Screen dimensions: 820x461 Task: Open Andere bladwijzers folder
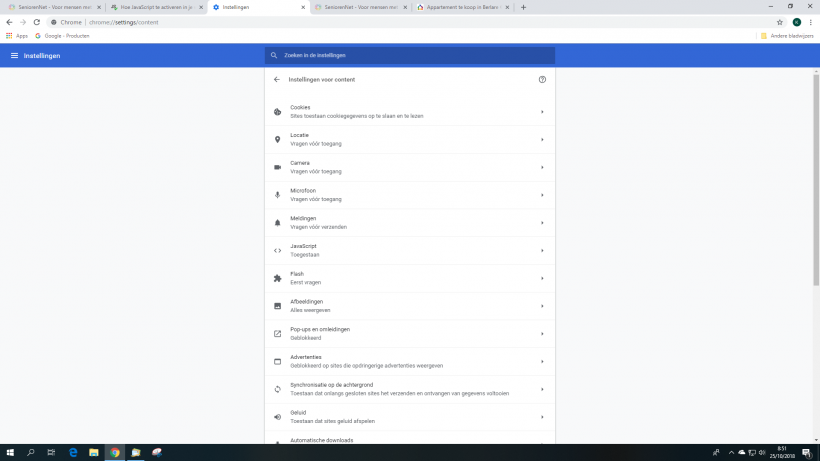(786, 36)
